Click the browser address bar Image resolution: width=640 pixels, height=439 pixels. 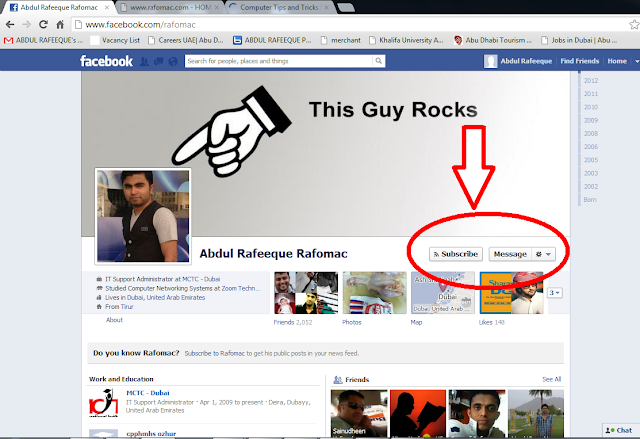click(x=349, y=24)
